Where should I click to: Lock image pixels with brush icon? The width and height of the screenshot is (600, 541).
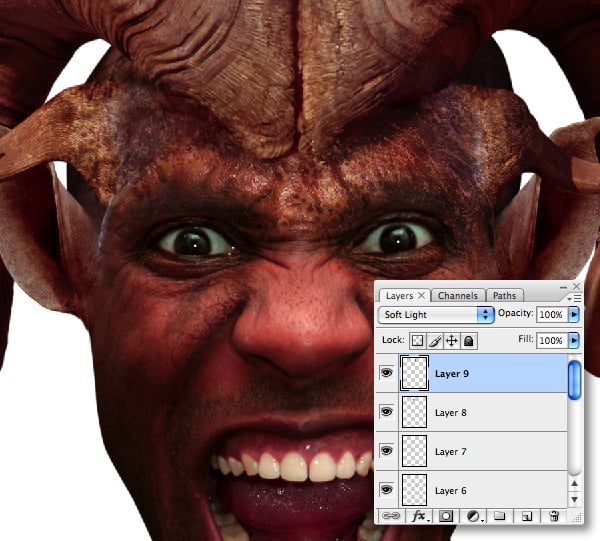point(435,341)
